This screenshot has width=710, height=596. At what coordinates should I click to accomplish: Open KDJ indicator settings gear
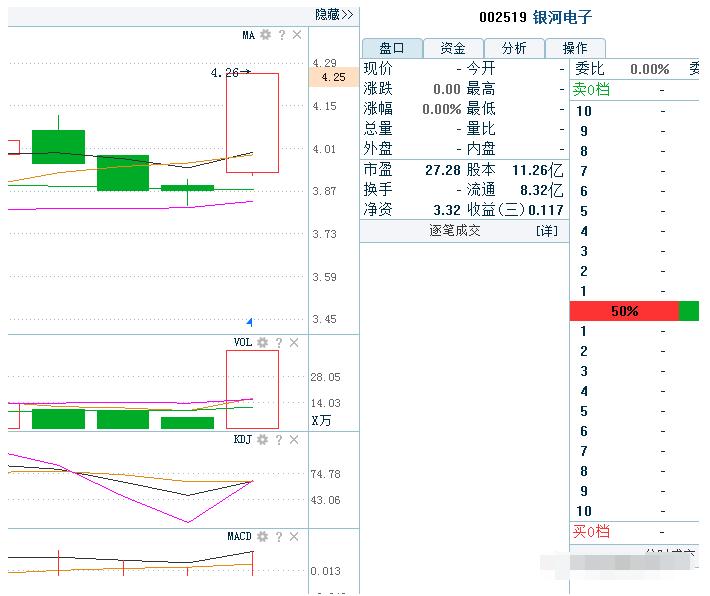[263, 439]
